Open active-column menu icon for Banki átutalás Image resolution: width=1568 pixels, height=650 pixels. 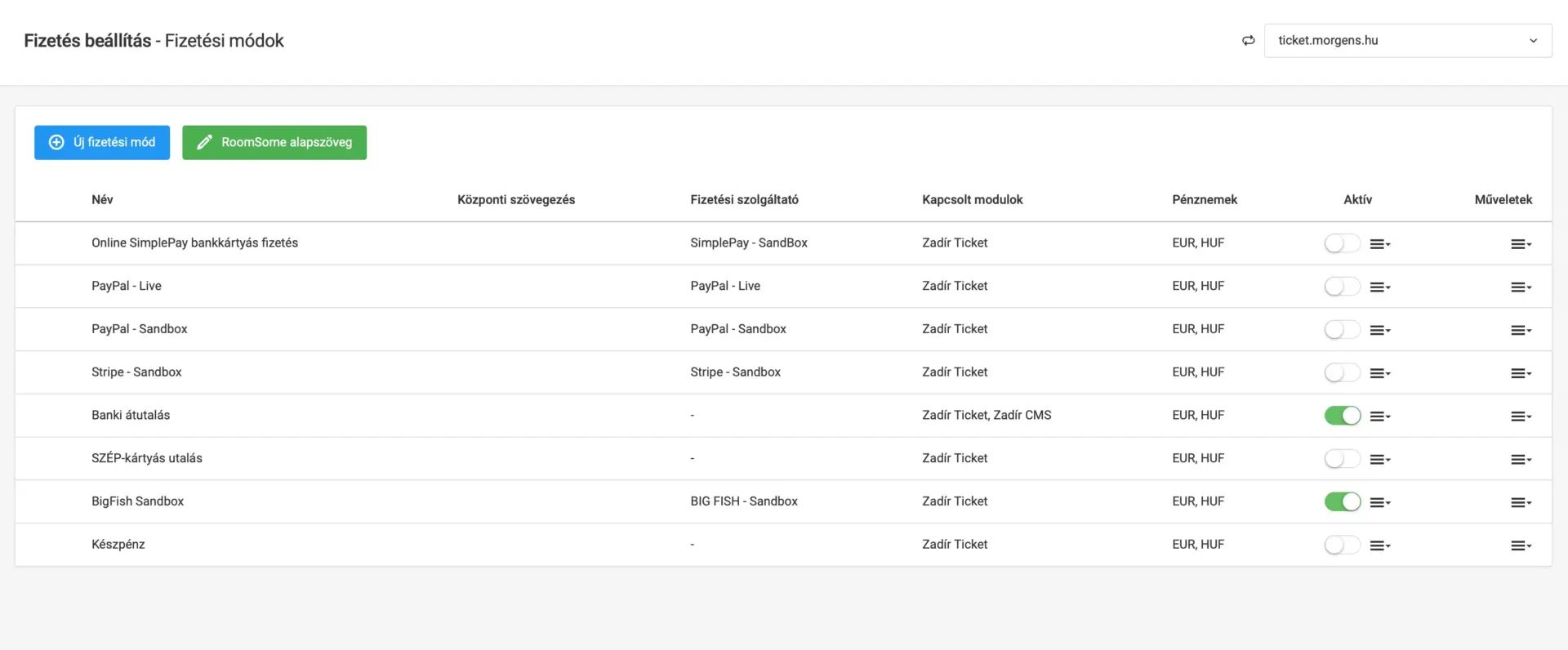tap(1380, 416)
